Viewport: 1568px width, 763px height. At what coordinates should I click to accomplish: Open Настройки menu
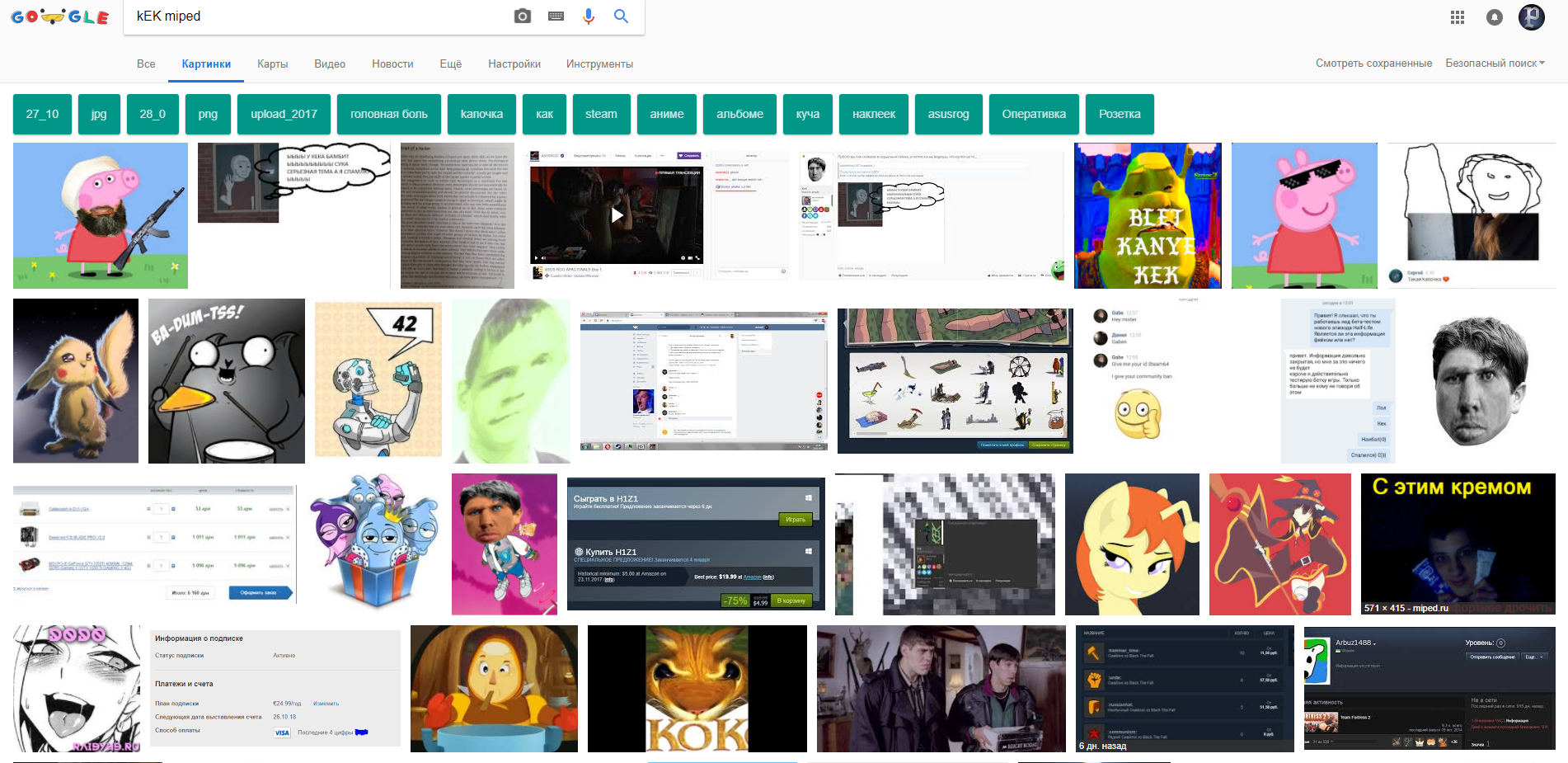(514, 64)
